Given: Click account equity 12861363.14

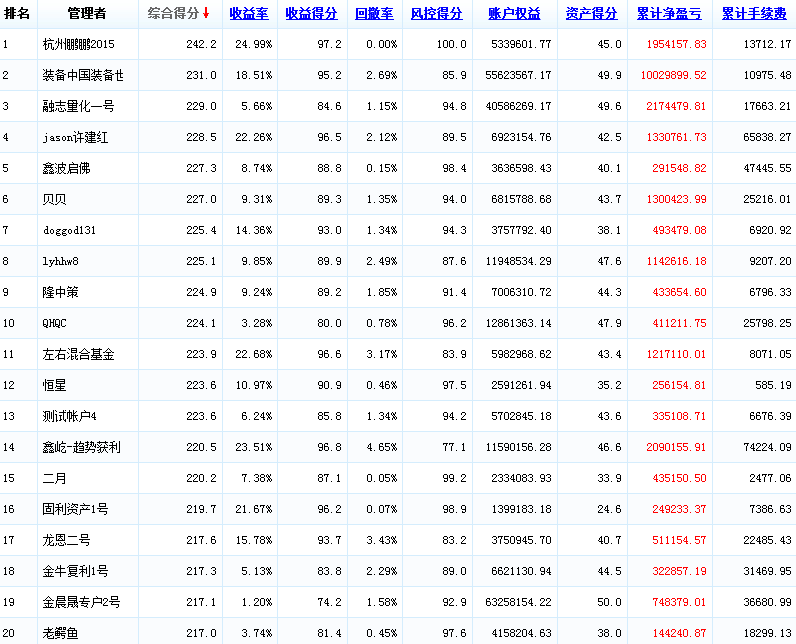Looking at the screenshot, I should tap(518, 323).
